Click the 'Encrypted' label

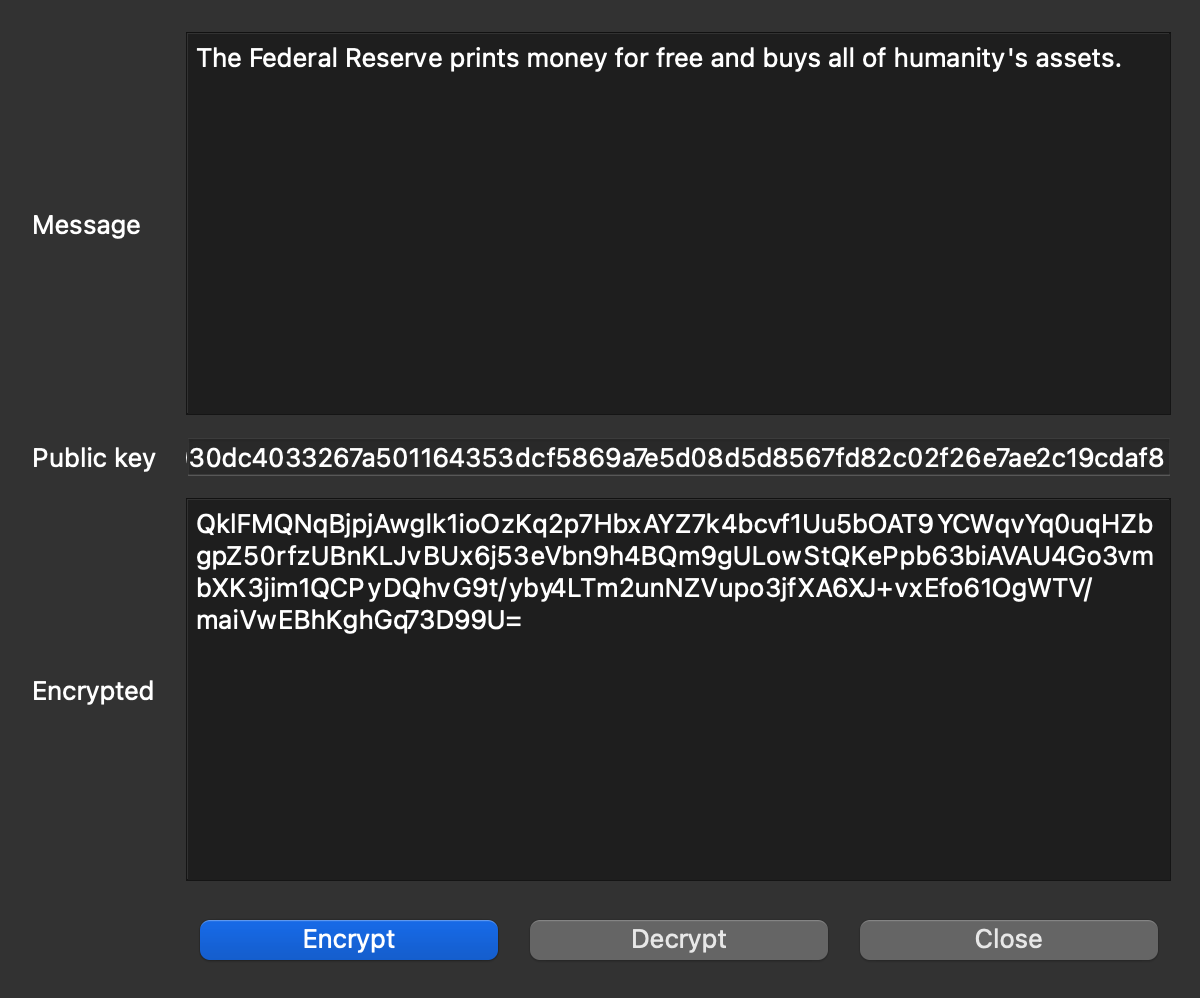pyautogui.click(x=93, y=691)
